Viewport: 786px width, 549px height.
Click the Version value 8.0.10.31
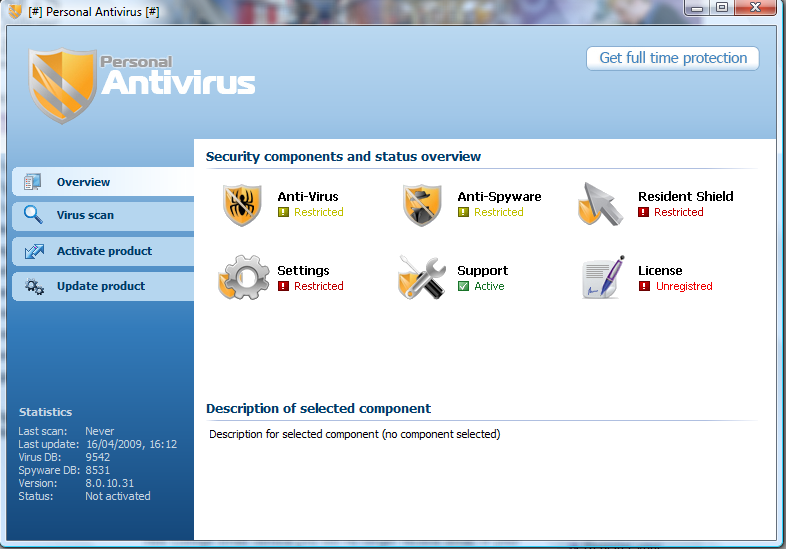click(109, 483)
